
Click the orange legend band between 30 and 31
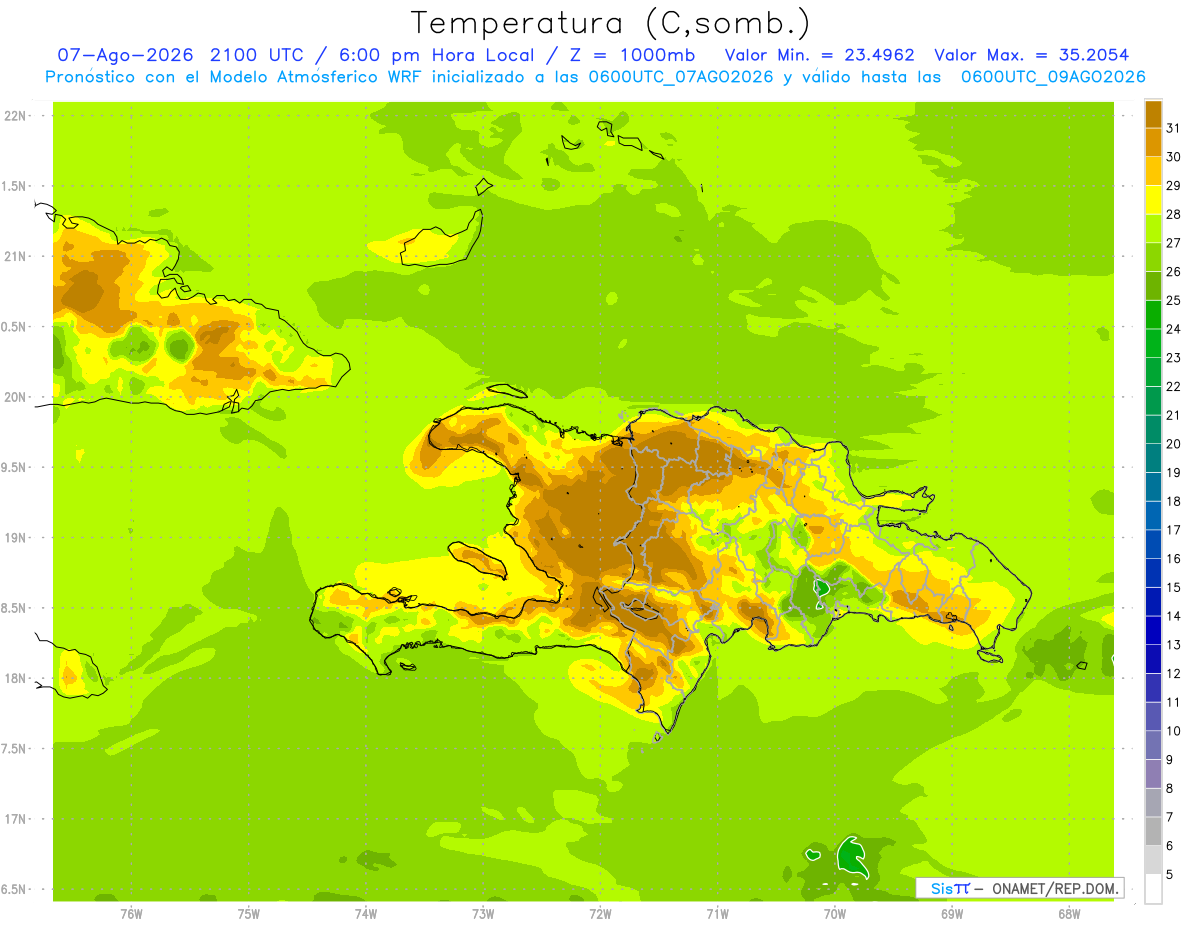(x=1153, y=142)
